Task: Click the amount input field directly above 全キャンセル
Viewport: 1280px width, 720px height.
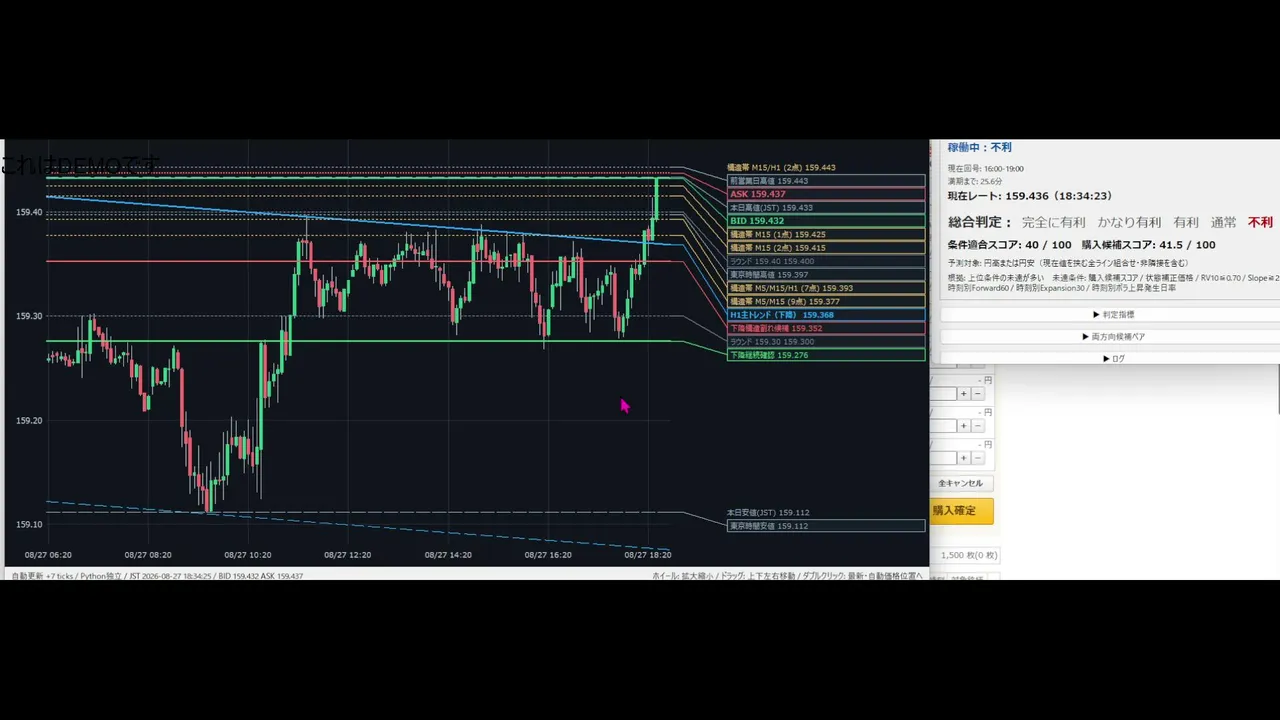Action: [x=943, y=458]
